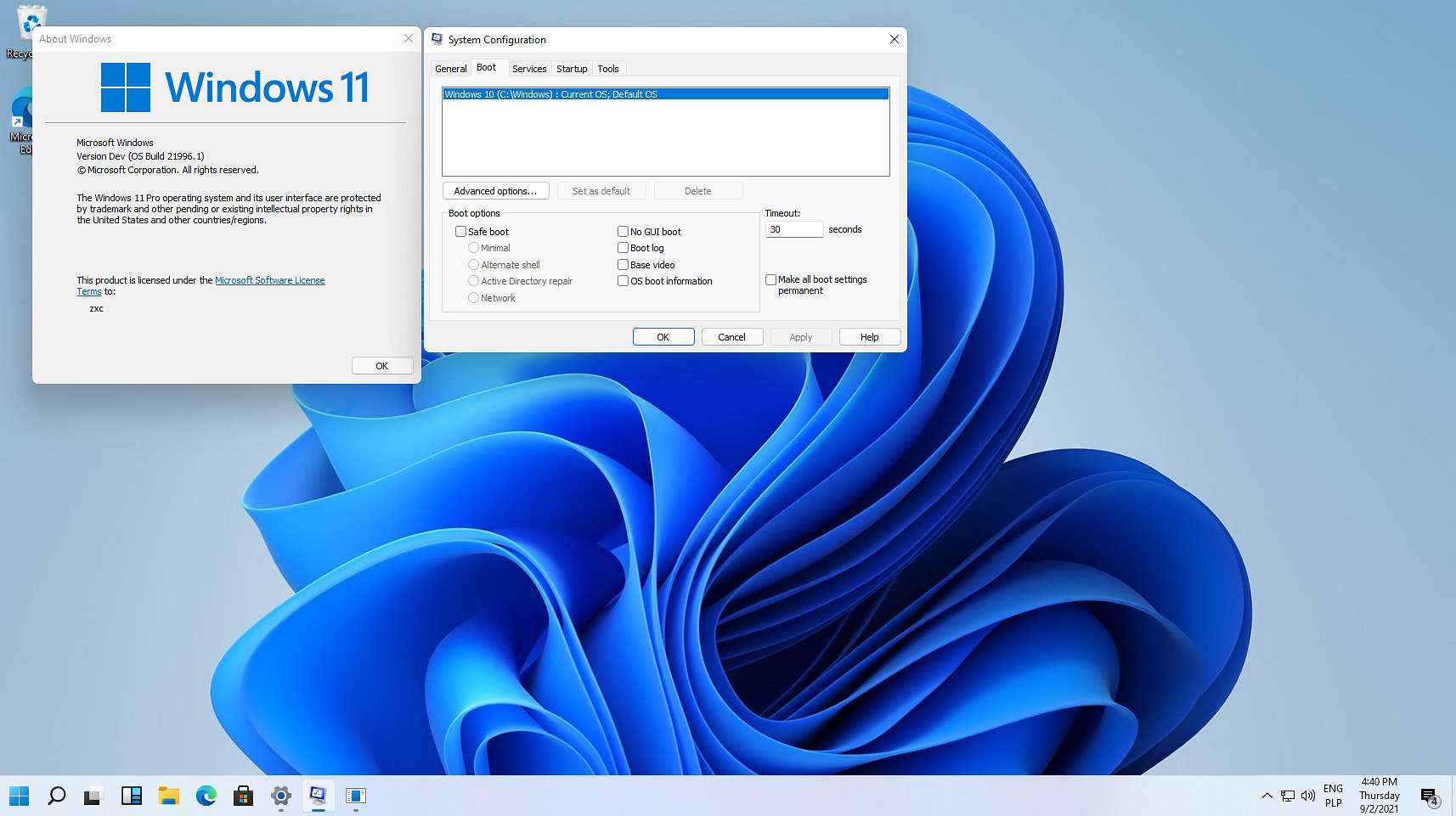Show hidden tray icons chevron
Viewport: 1456px width, 816px height.
(x=1267, y=796)
